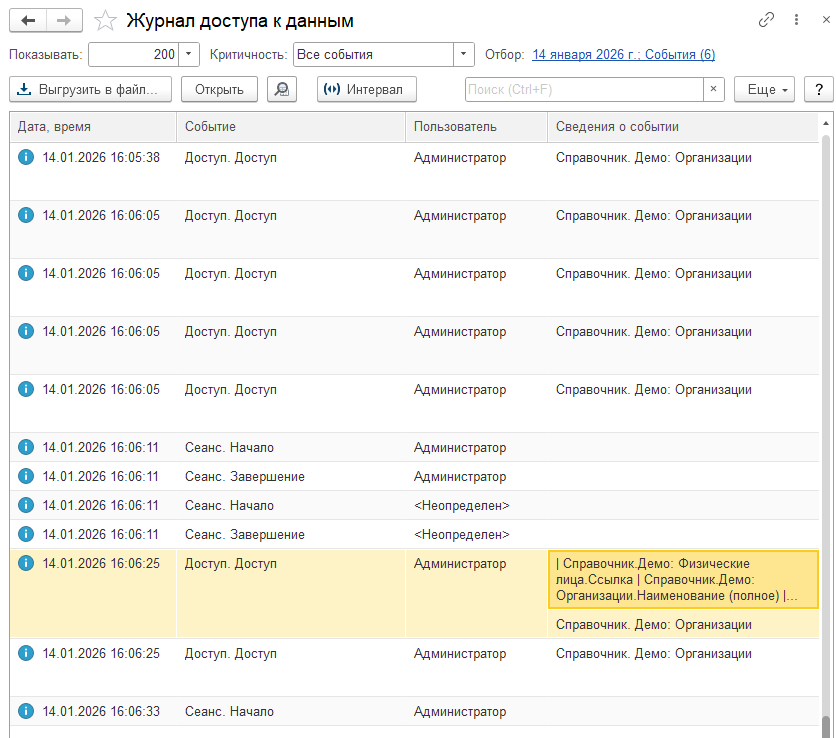Click the Выгрузить в файл button
Screen dimensions: 836x738
[x=90, y=89]
